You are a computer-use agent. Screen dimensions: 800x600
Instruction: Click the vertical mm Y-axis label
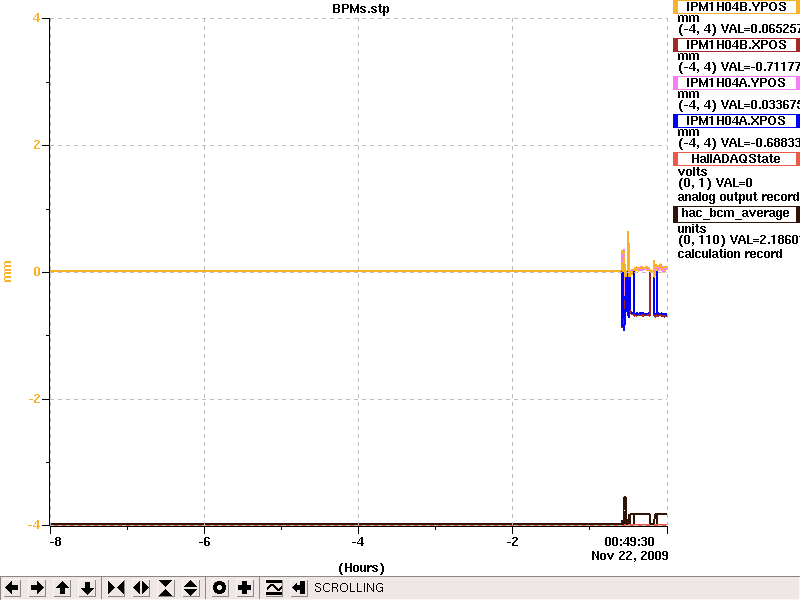(x=7, y=271)
